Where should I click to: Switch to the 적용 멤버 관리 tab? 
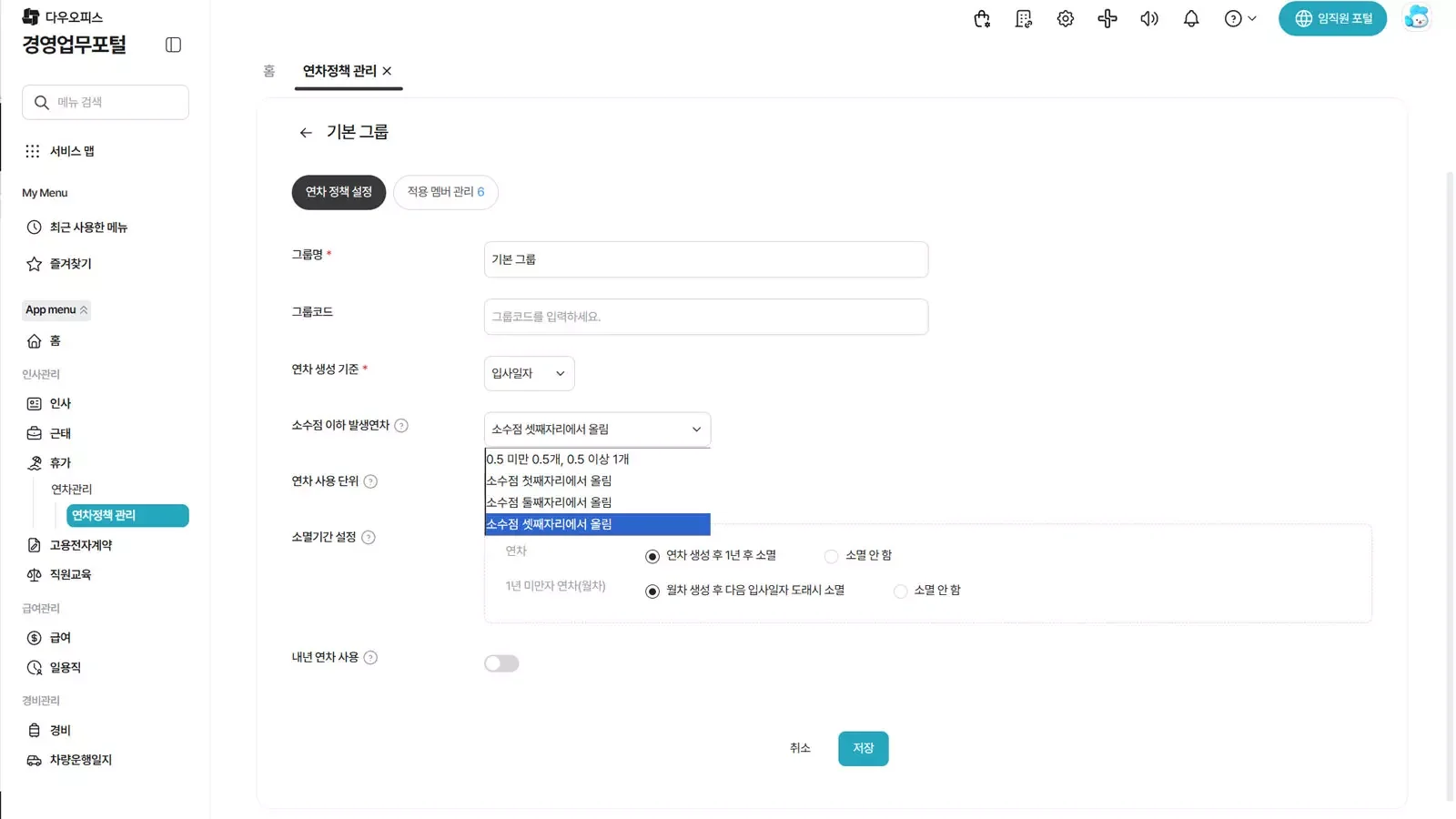coord(445,192)
